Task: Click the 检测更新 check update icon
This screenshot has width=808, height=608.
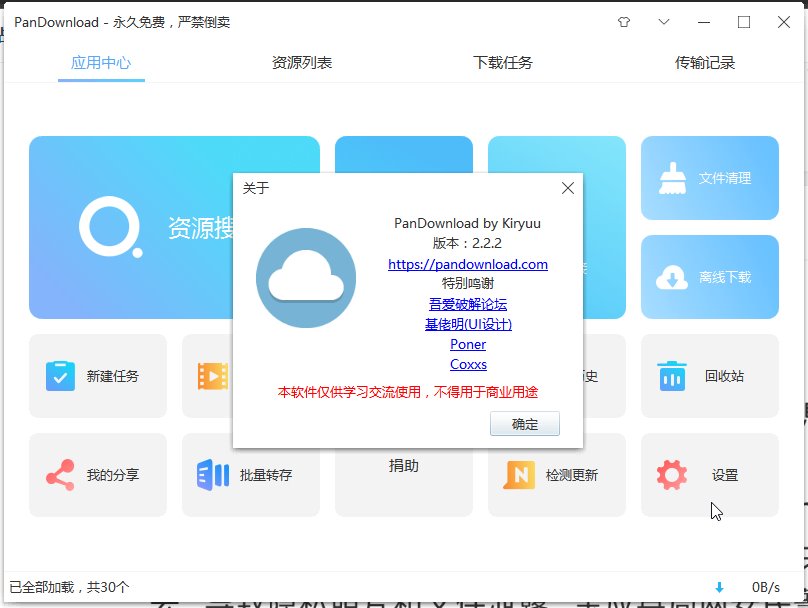Action: [x=519, y=475]
